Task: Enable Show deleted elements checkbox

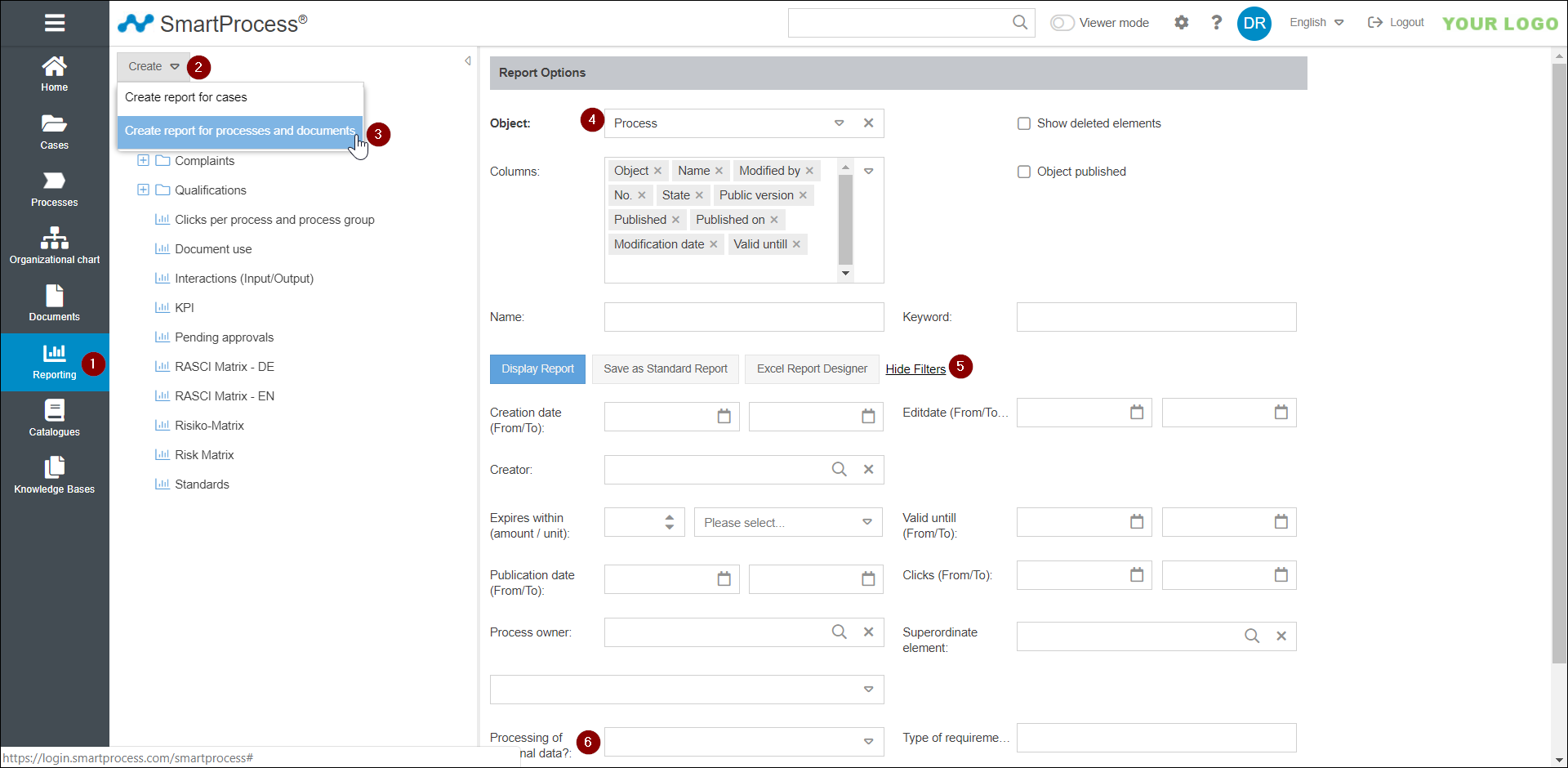Action: coord(1023,123)
